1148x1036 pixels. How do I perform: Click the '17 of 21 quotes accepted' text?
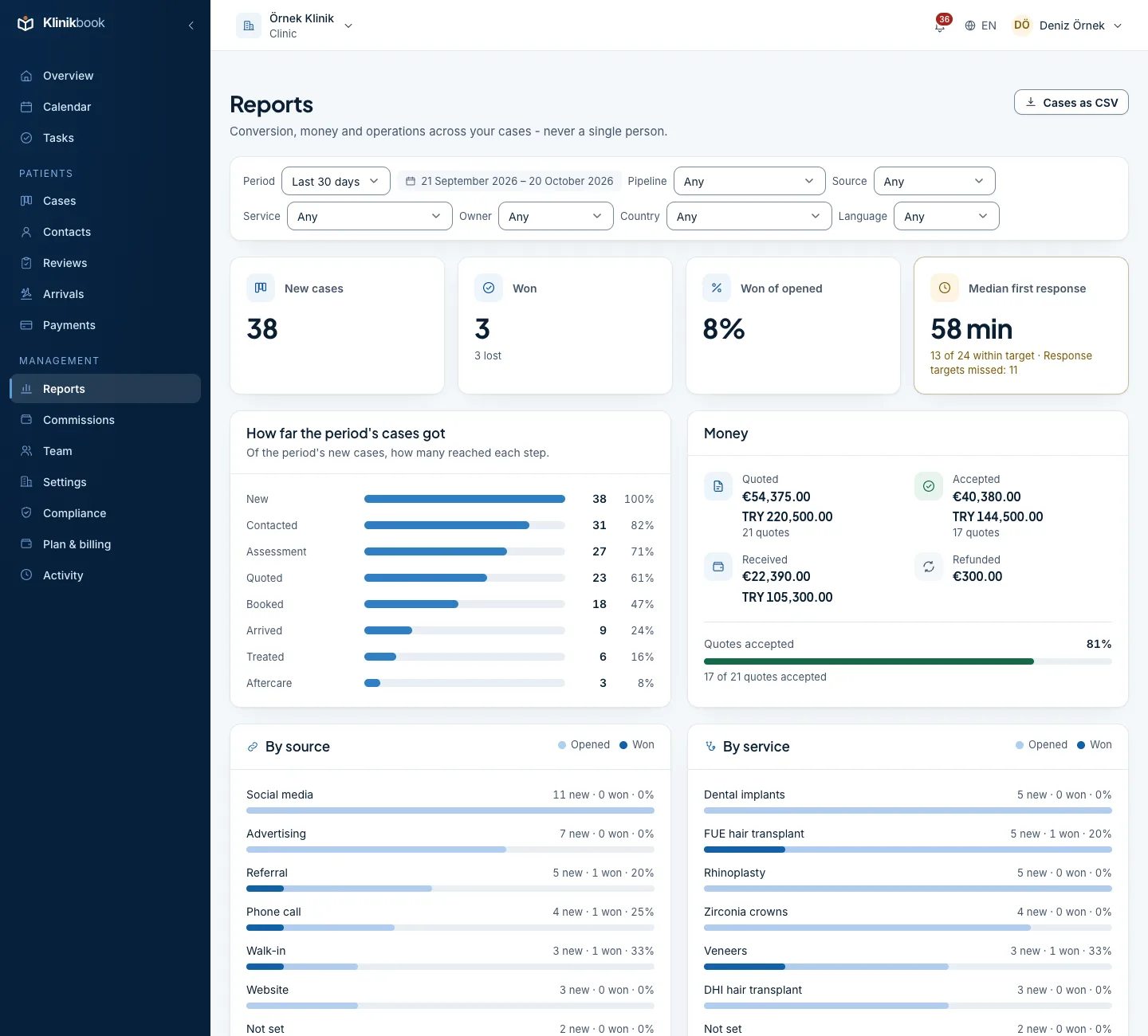765,677
